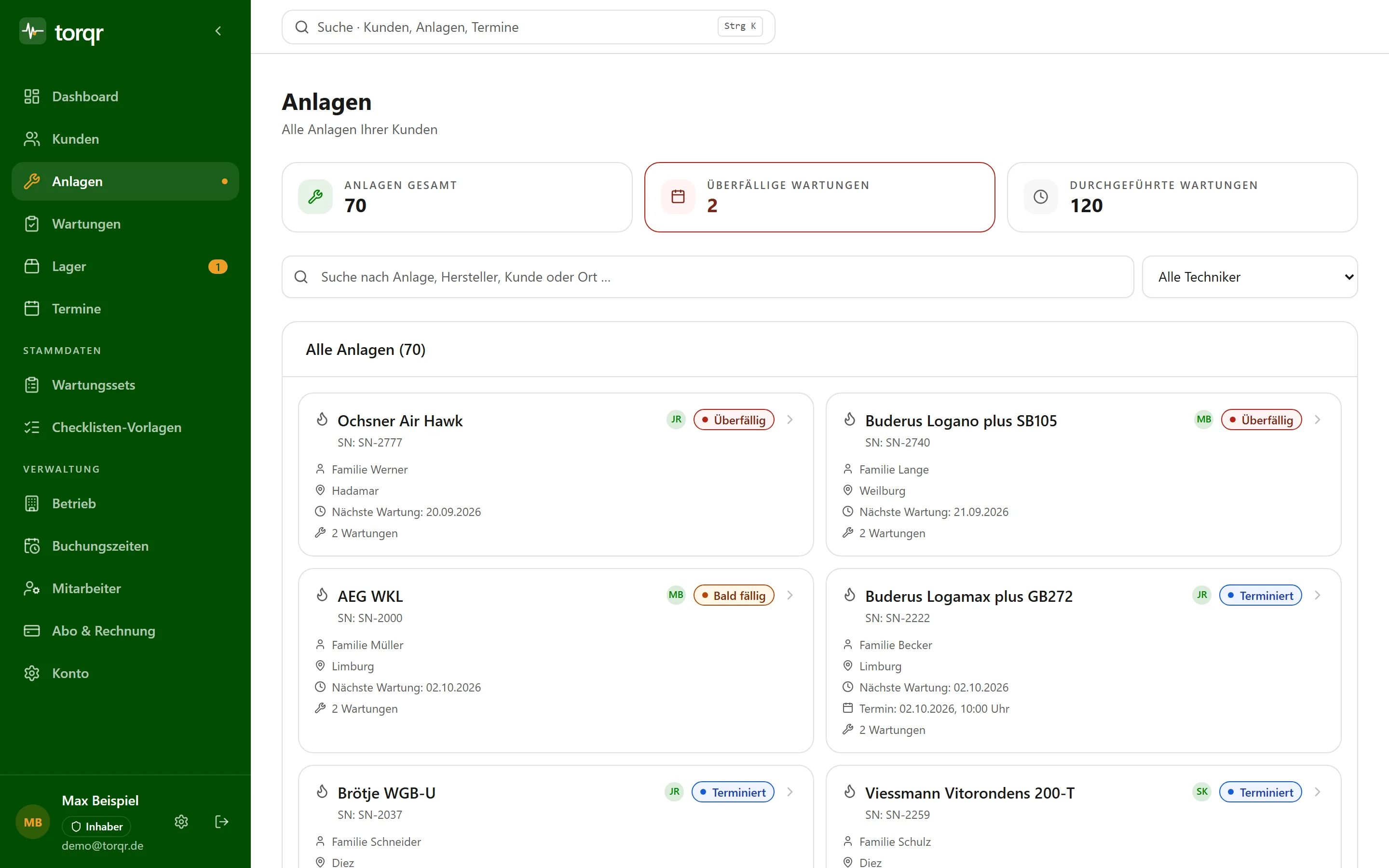Open Dashboard in the sidebar
1389x868 pixels.
(x=125, y=96)
